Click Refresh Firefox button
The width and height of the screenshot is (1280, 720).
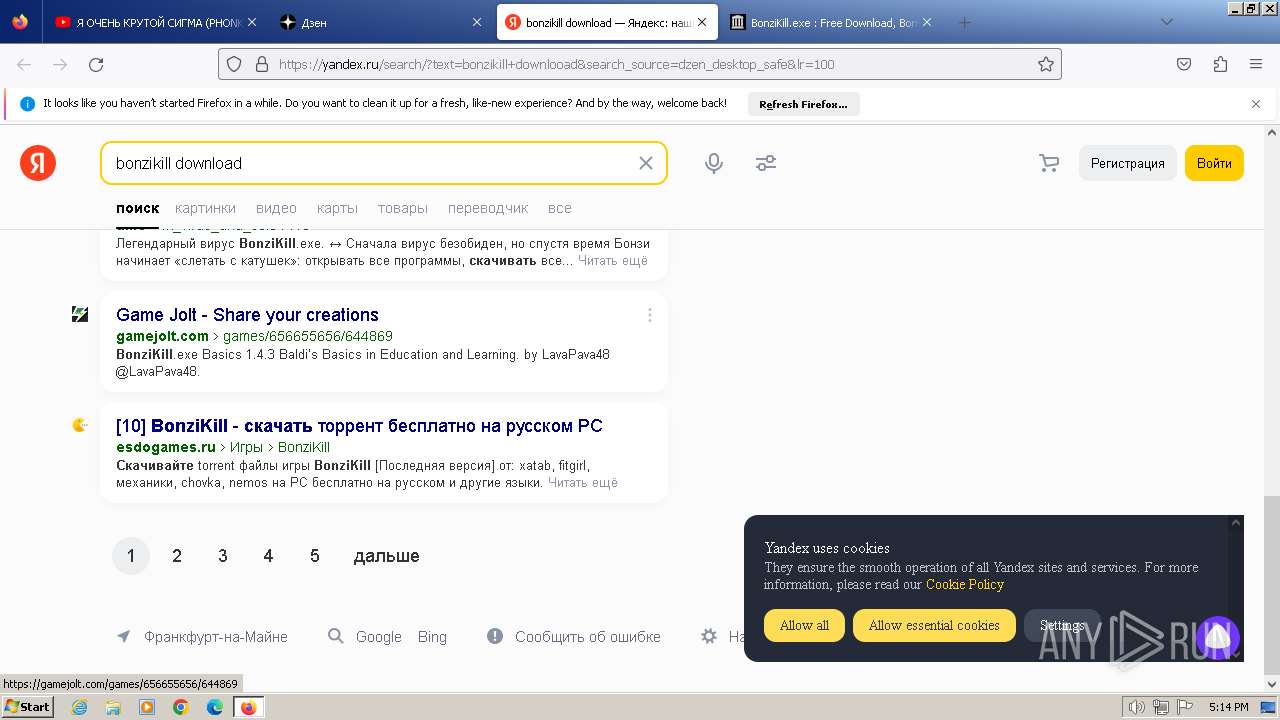(803, 104)
